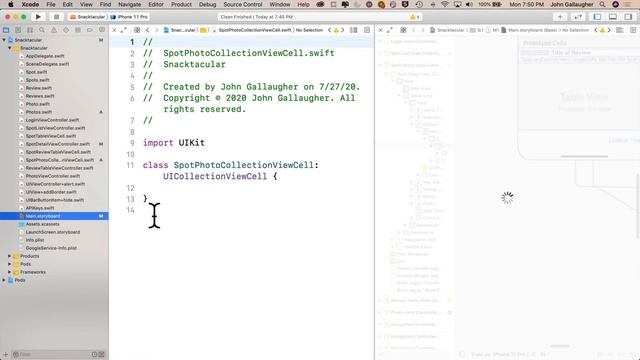The image size is (640, 360).
Task: Click the Wi-Fi status icon
Action: (x=445, y=4)
